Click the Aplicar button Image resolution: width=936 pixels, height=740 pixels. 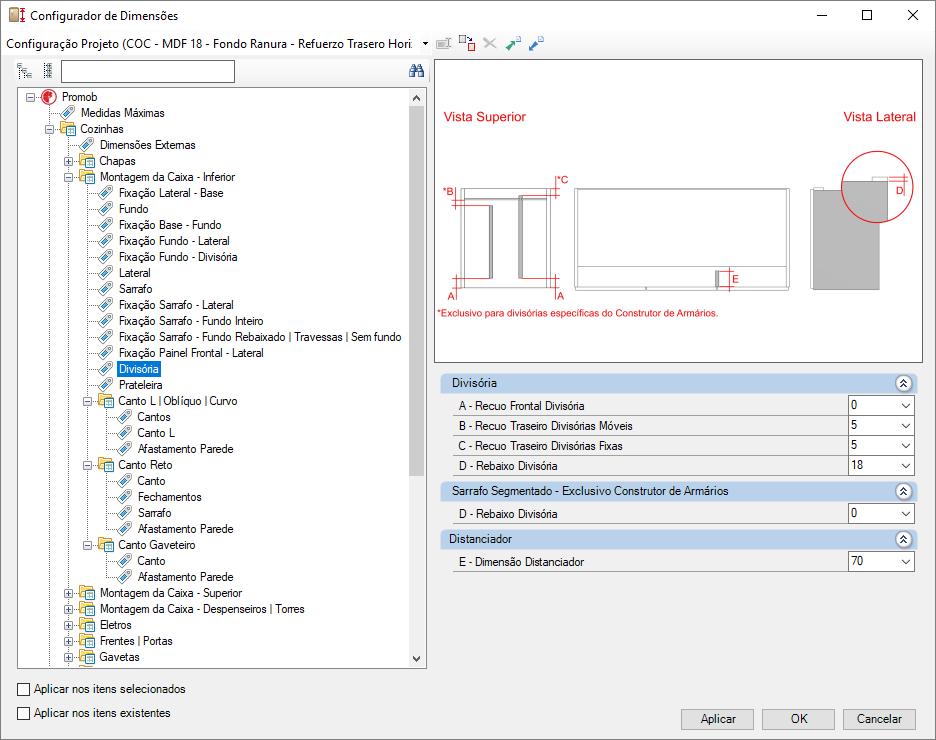(718, 719)
